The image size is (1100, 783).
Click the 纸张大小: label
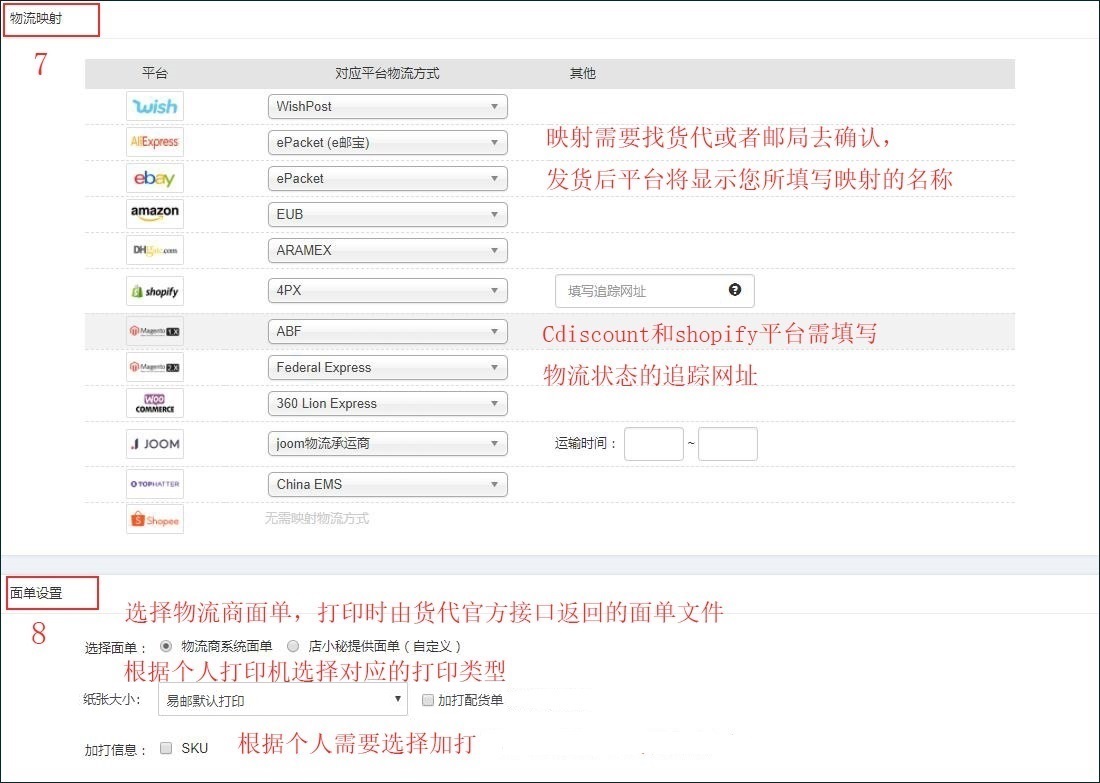click(112, 700)
